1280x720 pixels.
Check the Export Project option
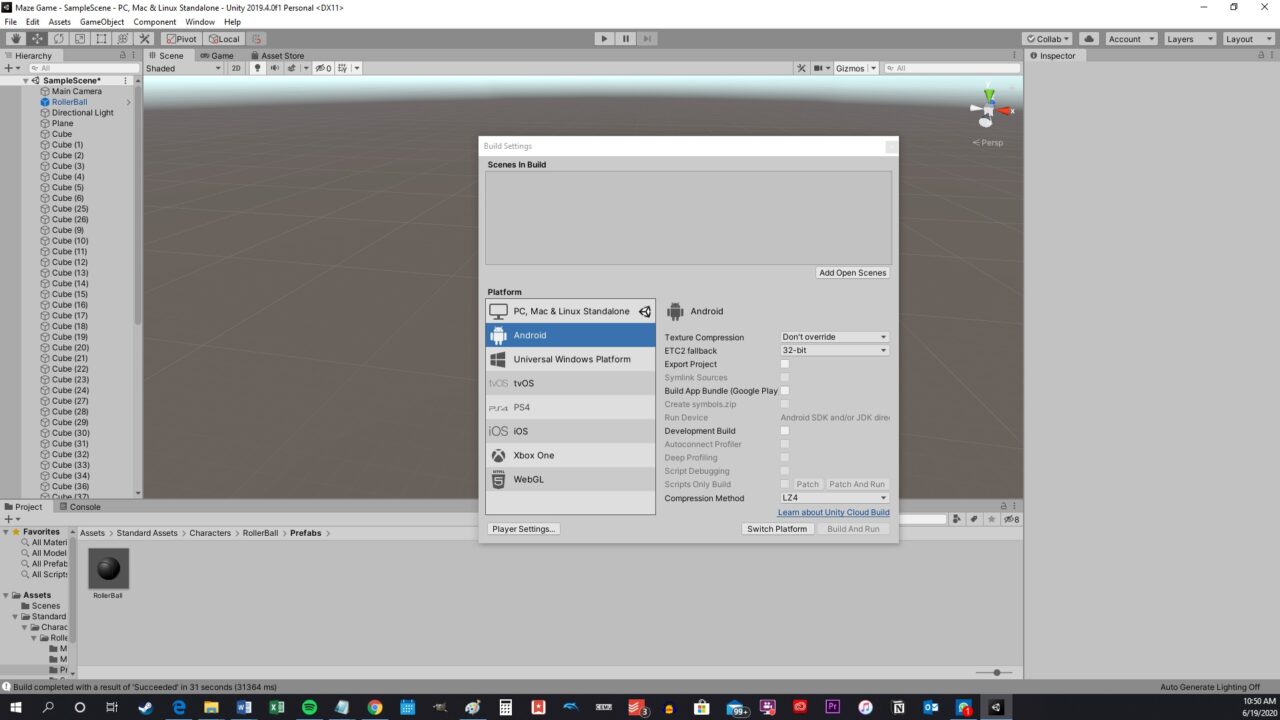pyautogui.click(x=784, y=364)
